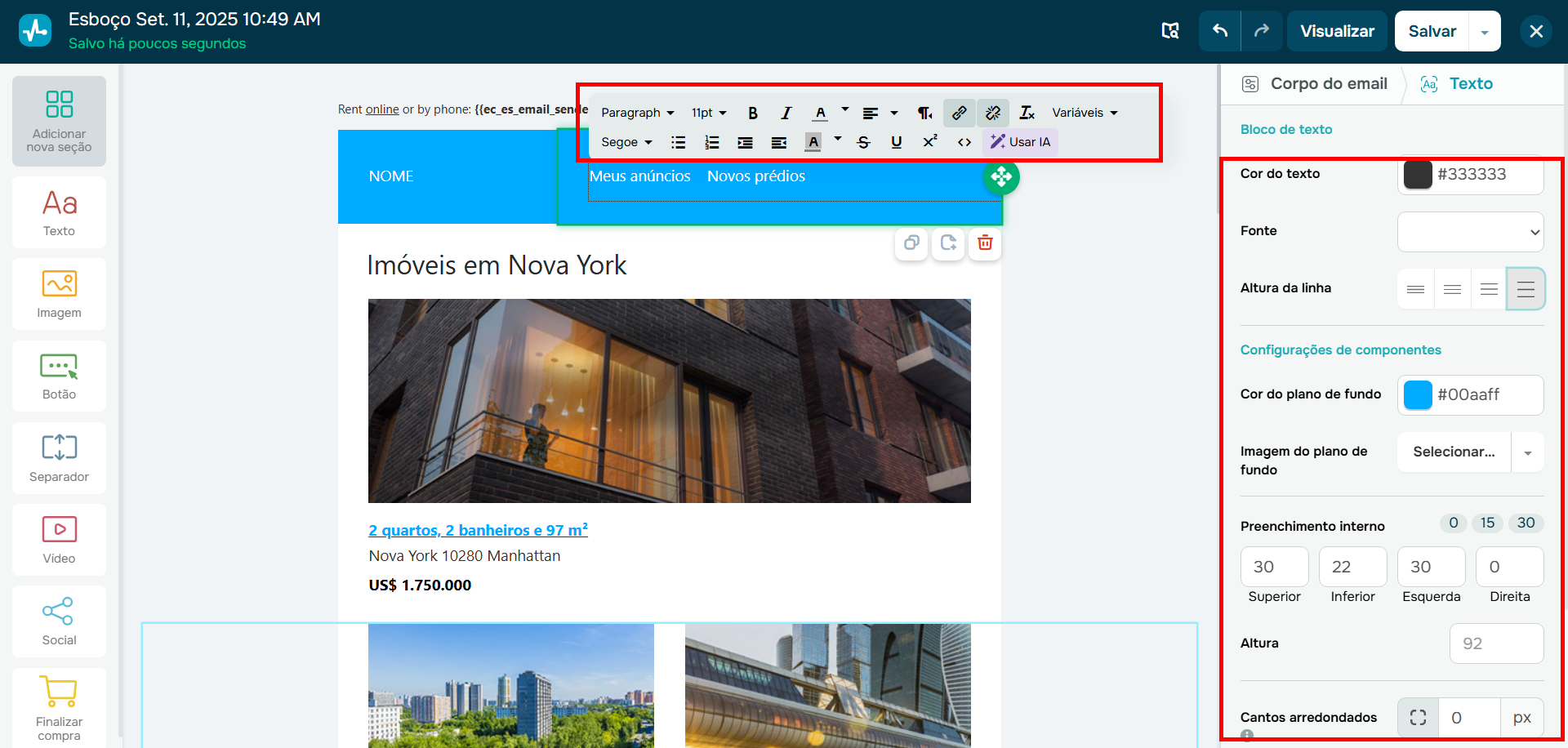Apply bold formatting to the text

click(752, 113)
